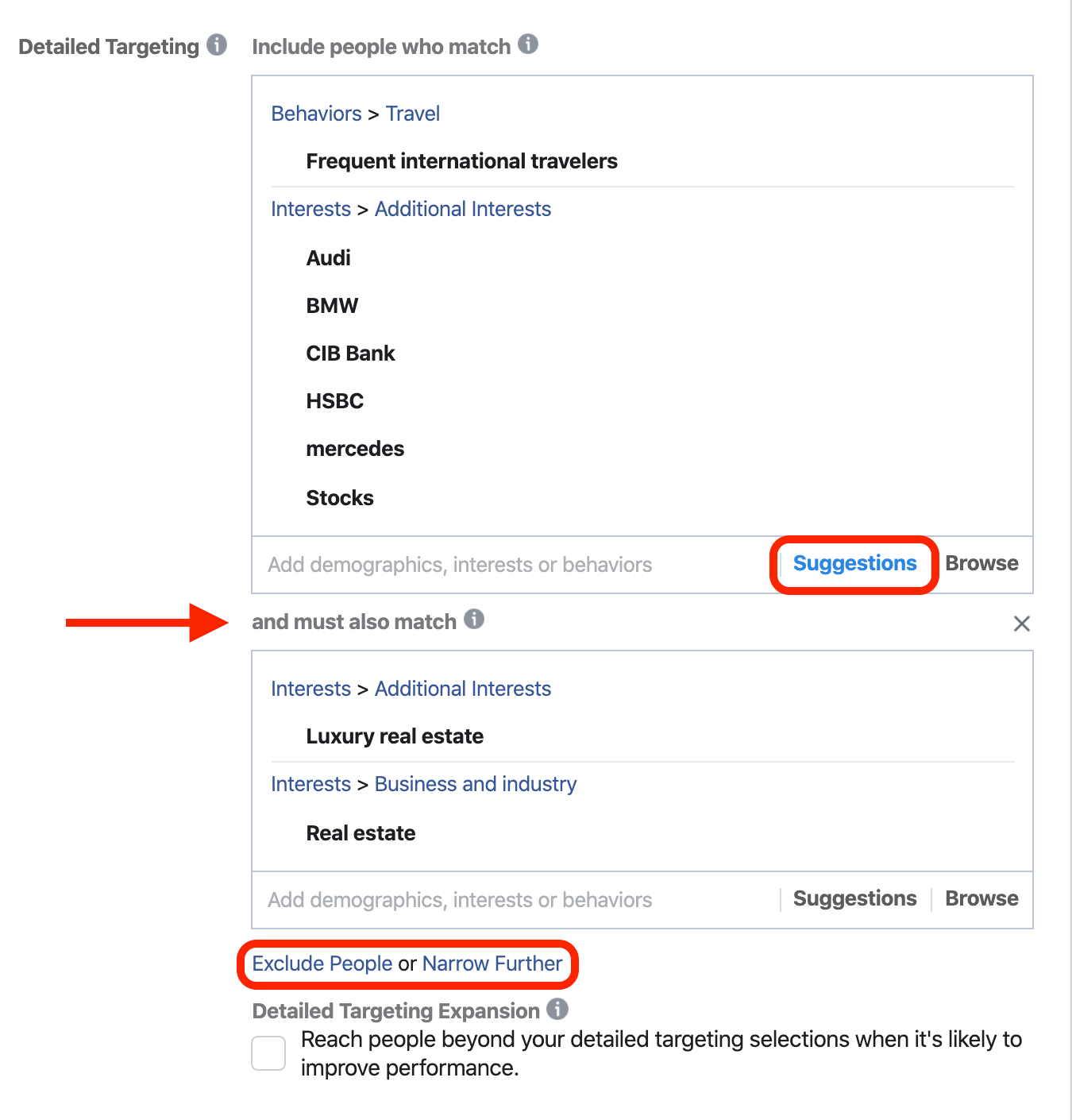This screenshot has height=1120, width=1072.
Task: Open Browse in the must-also-match box
Action: tap(981, 899)
